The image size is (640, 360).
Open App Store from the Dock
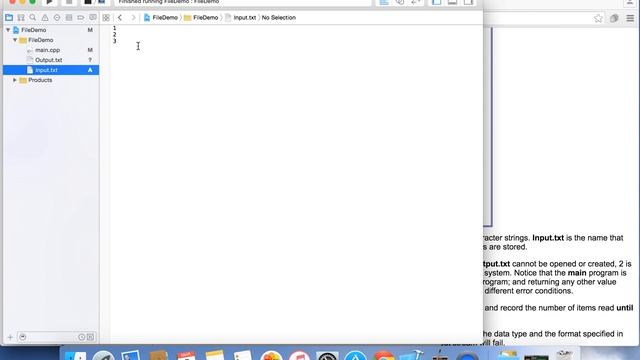tap(355, 355)
